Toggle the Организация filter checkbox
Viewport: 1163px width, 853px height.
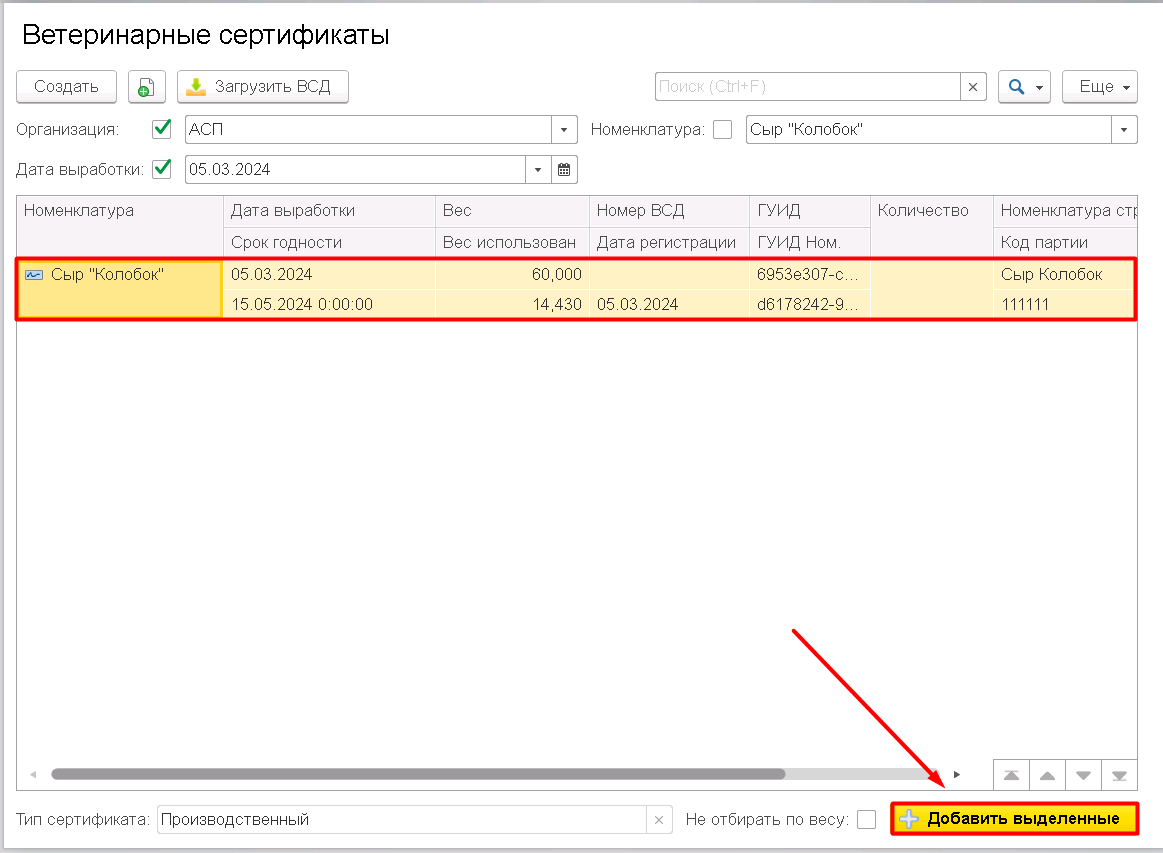pyautogui.click(x=162, y=129)
